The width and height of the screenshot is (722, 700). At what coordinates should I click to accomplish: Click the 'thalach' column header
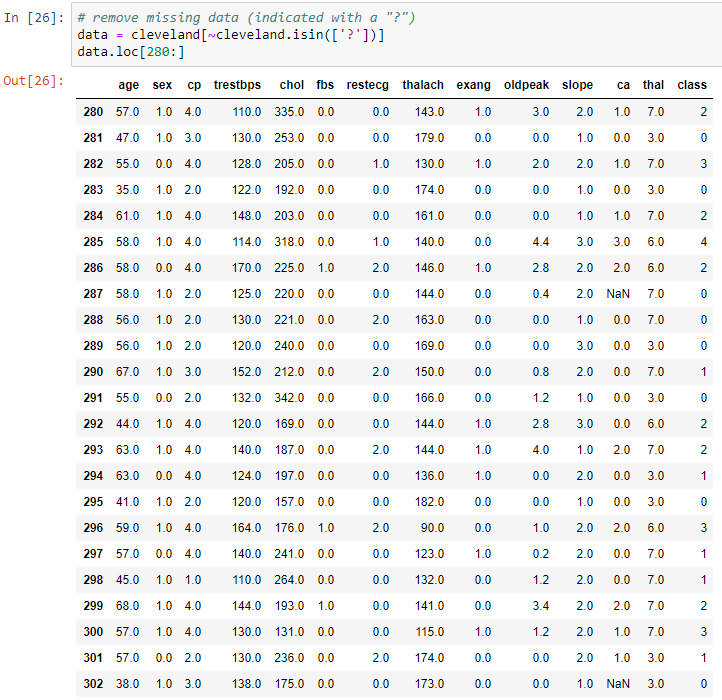[x=423, y=85]
